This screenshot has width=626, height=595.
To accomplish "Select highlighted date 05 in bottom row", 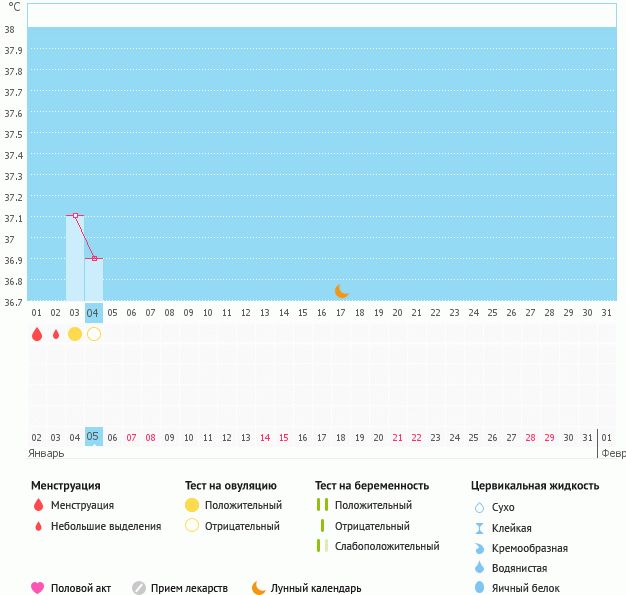I will 93,437.
